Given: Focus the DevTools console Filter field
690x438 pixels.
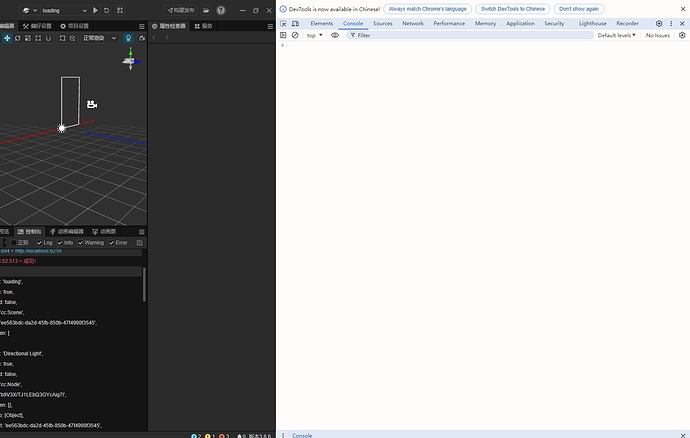Looking at the screenshot, I should point(470,35).
